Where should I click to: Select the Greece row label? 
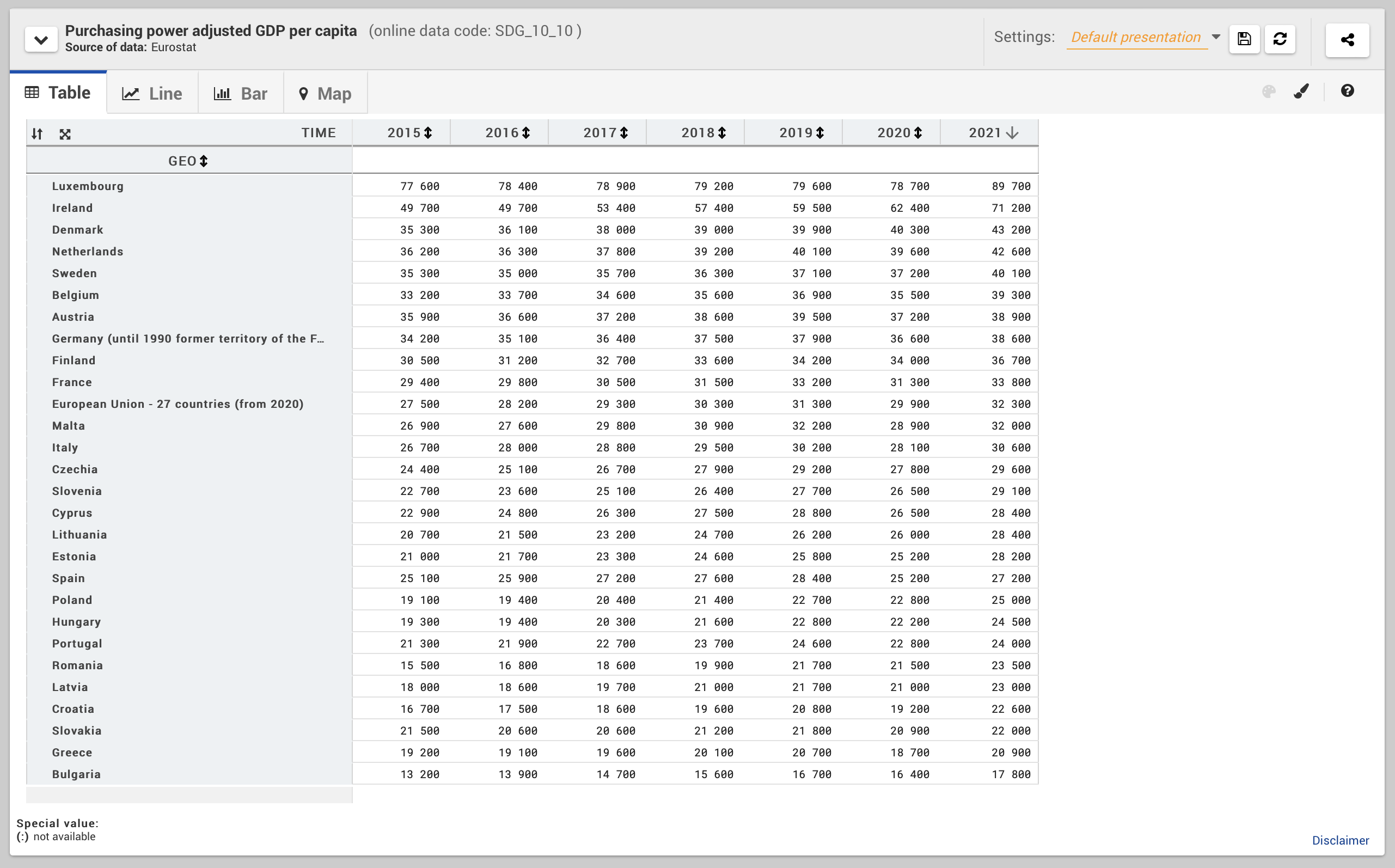pos(72,753)
